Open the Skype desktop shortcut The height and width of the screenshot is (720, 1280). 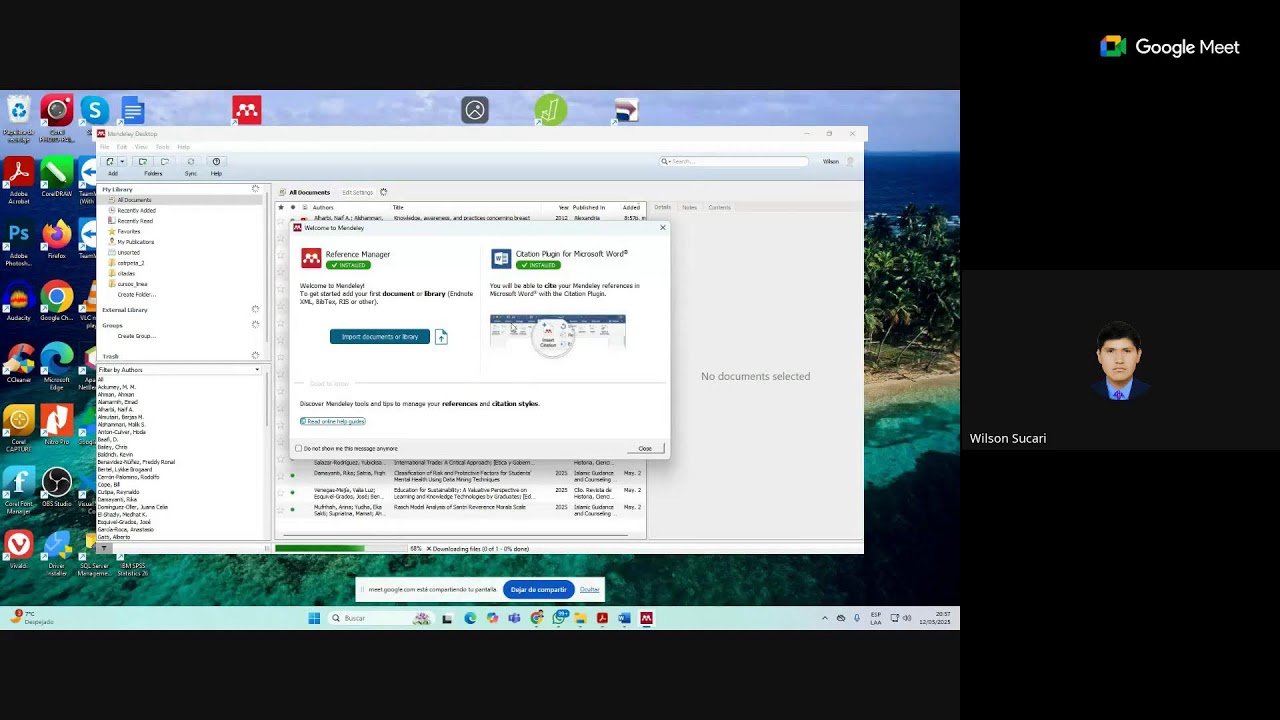(95, 111)
